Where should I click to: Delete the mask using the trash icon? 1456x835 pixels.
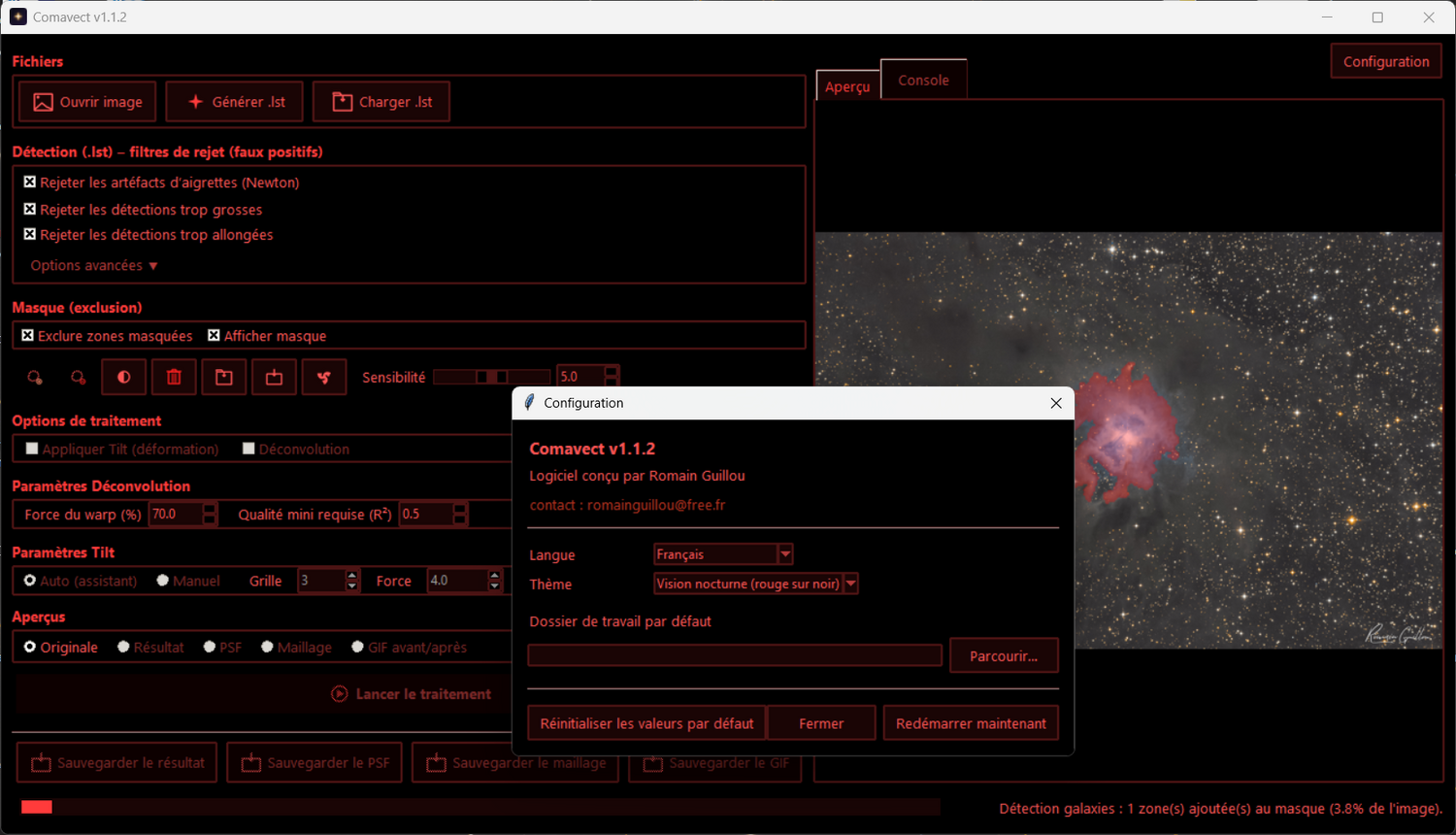tap(174, 378)
